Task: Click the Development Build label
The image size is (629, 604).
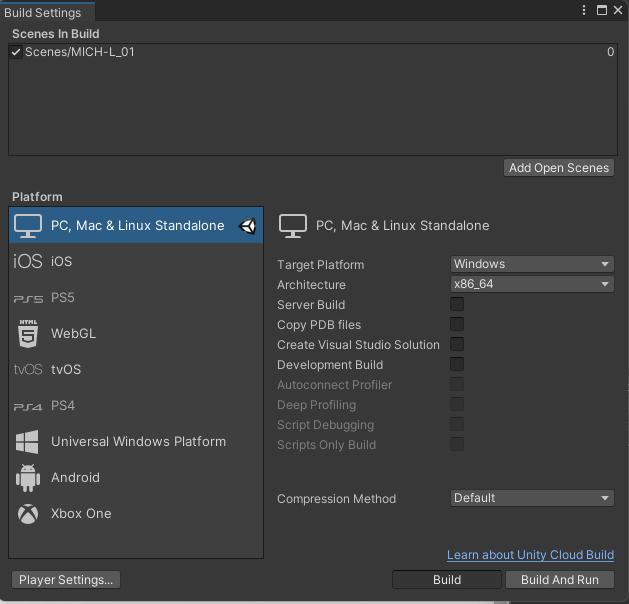Action: 330,365
